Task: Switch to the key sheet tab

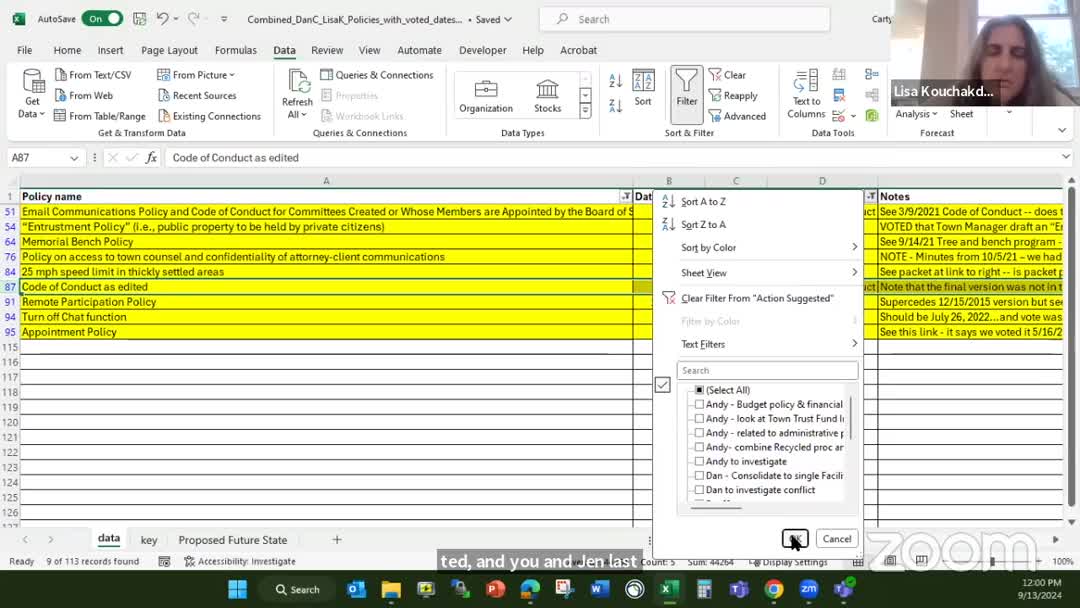Action: [149, 540]
